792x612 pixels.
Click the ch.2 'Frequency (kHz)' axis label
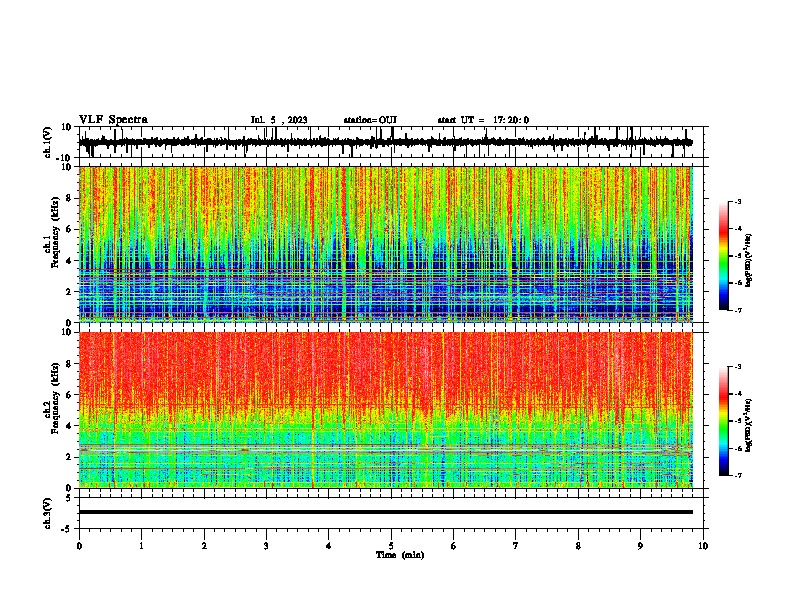pyautogui.click(x=55, y=398)
